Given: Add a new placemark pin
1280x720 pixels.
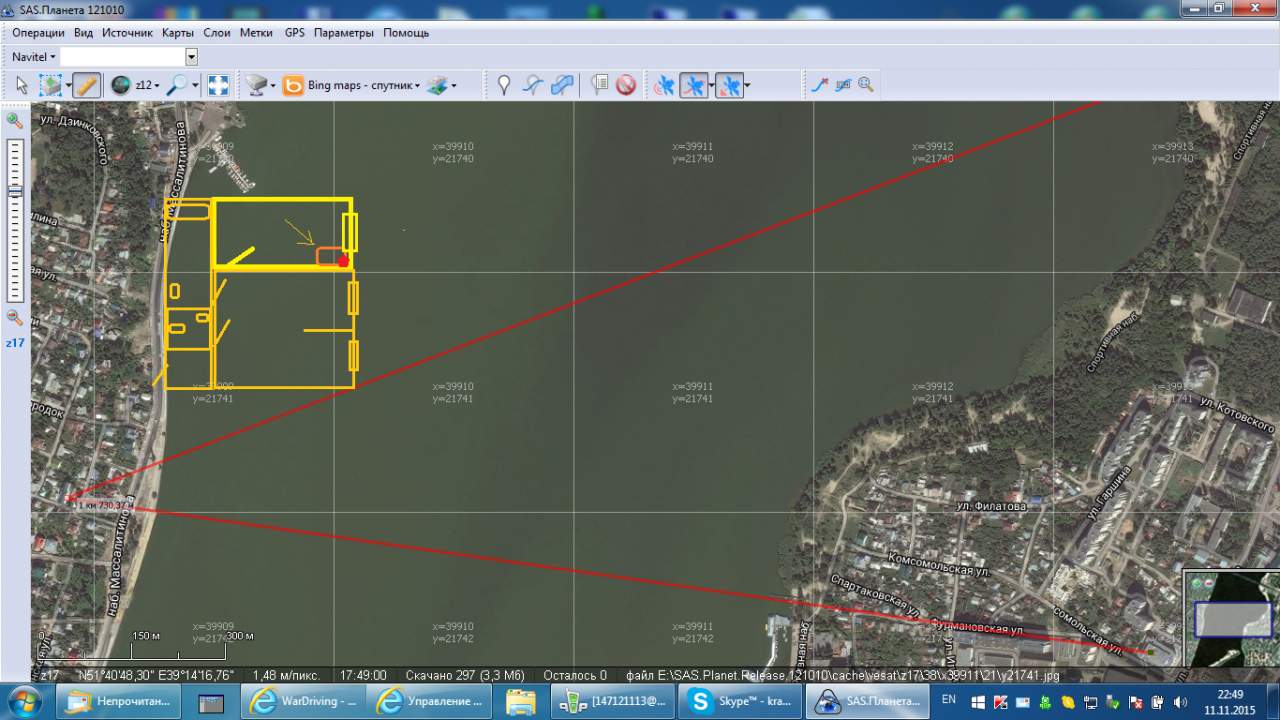Looking at the screenshot, I should click(504, 85).
